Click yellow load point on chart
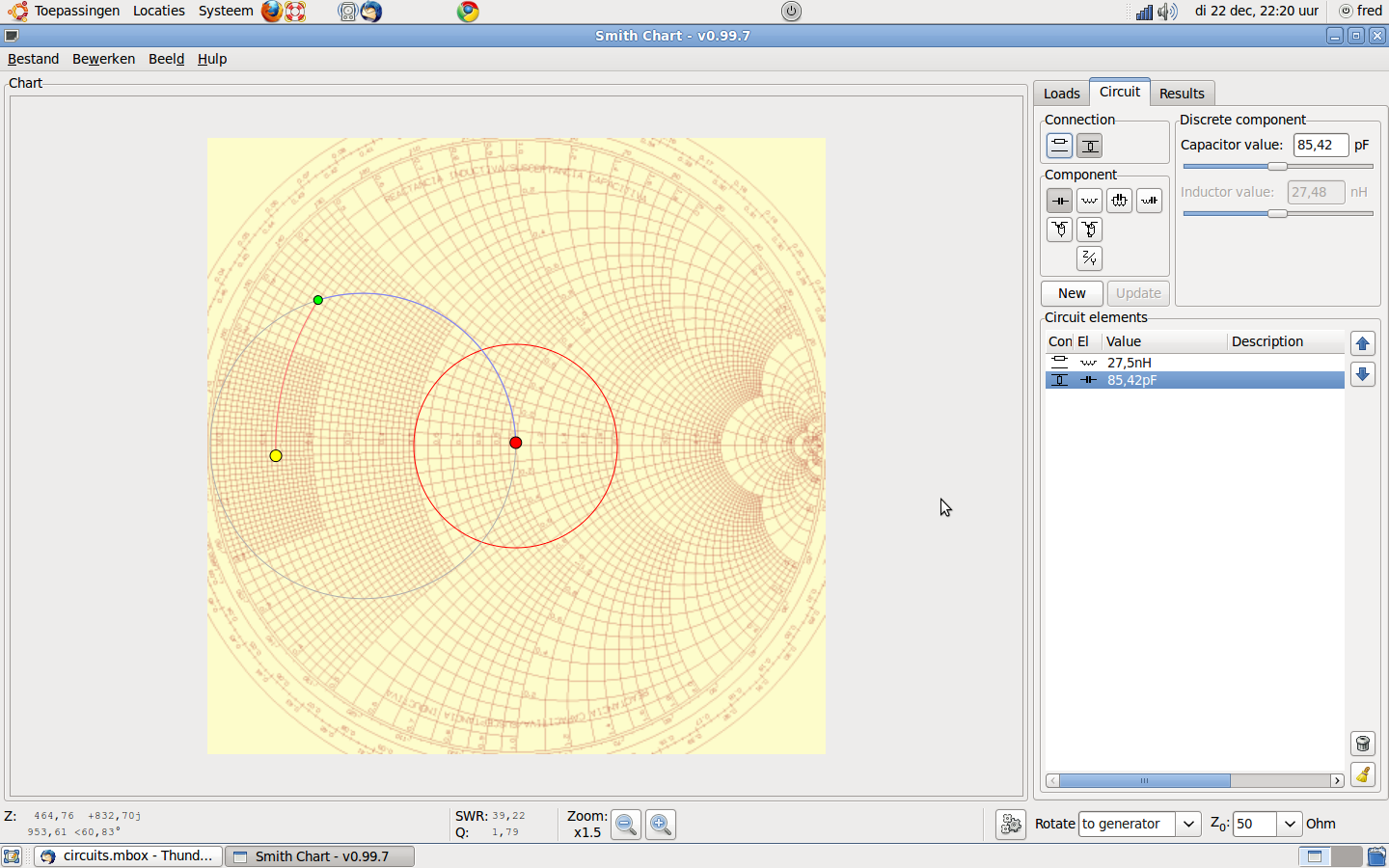This screenshot has width=1389, height=868. (x=276, y=455)
